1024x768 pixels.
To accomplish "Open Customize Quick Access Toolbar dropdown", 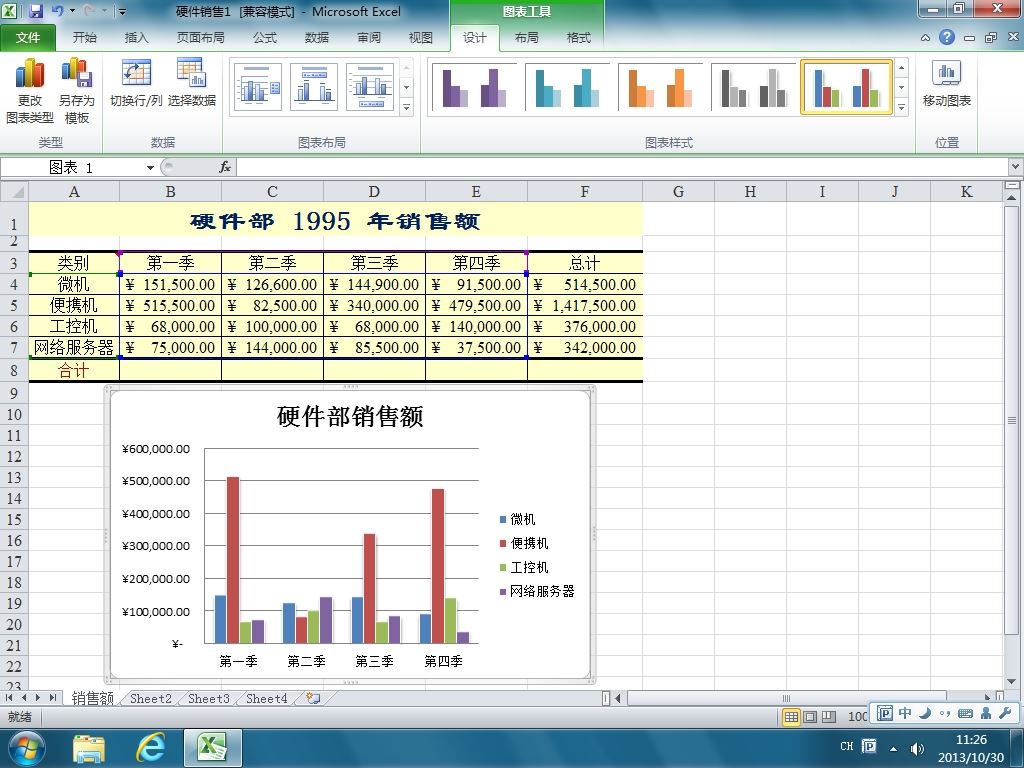I will (x=122, y=12).
